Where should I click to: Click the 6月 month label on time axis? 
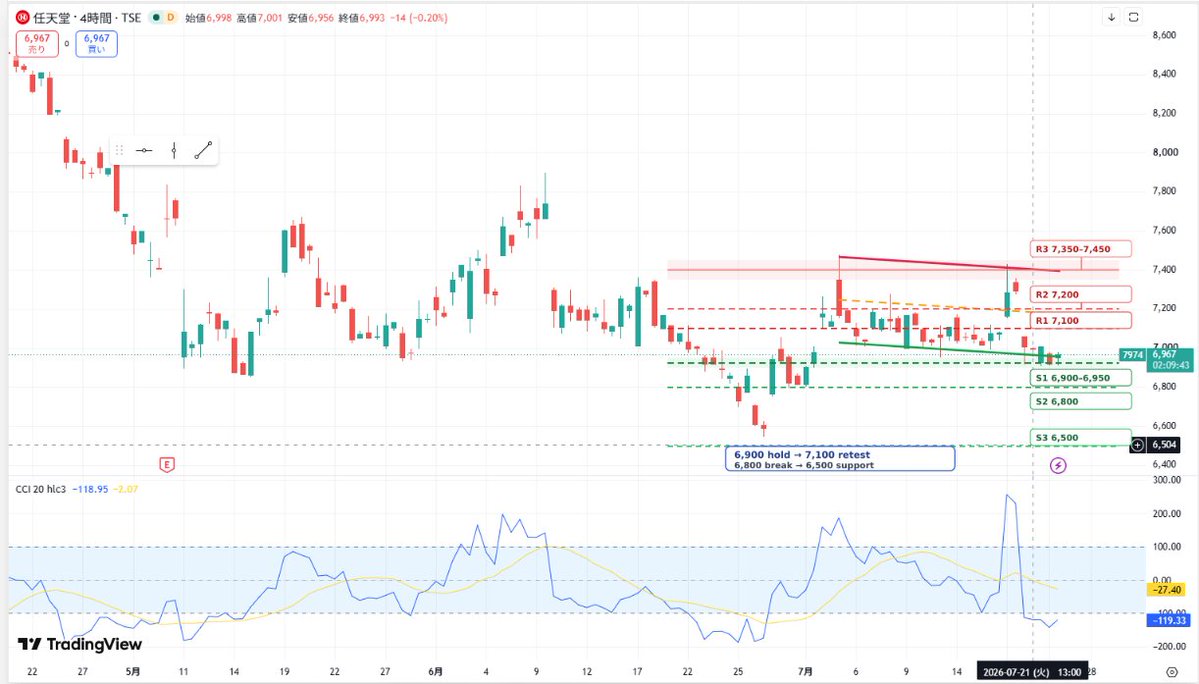click(435, 672)
